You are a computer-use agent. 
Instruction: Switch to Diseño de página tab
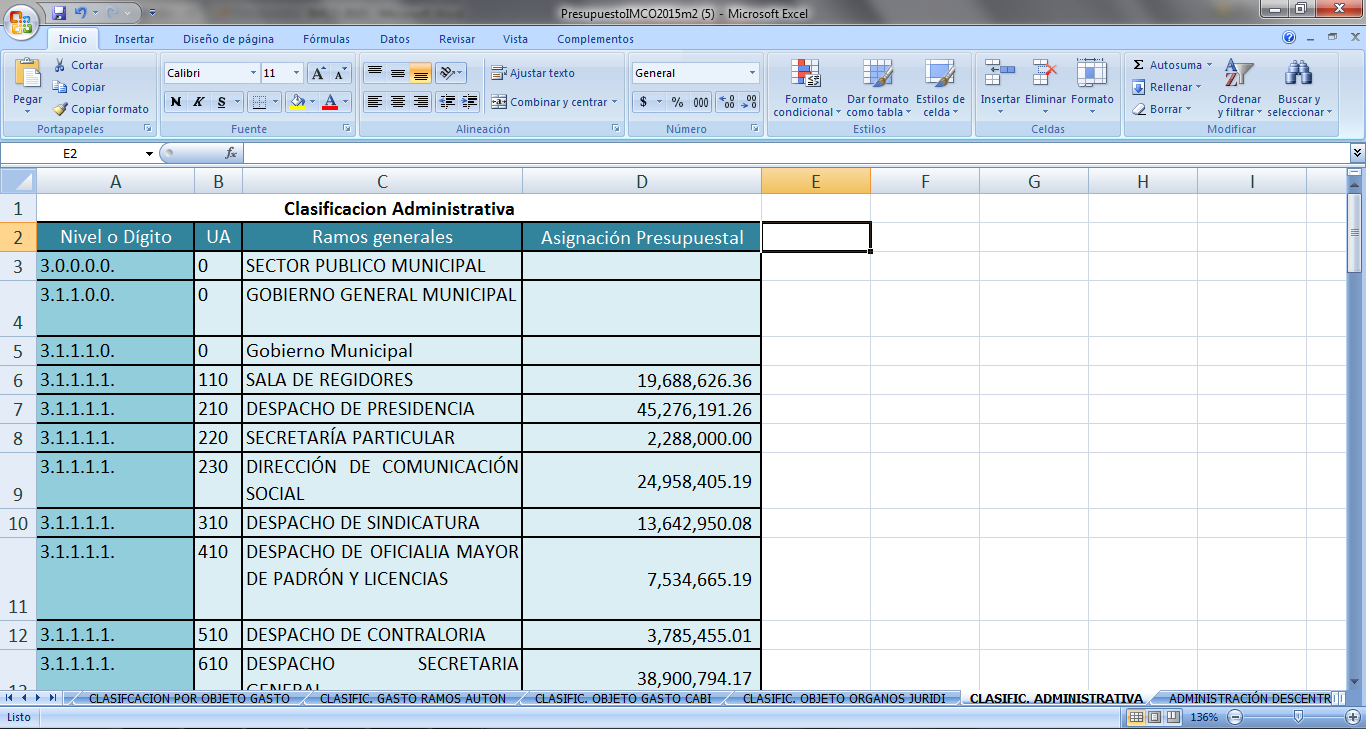(228, 39)
